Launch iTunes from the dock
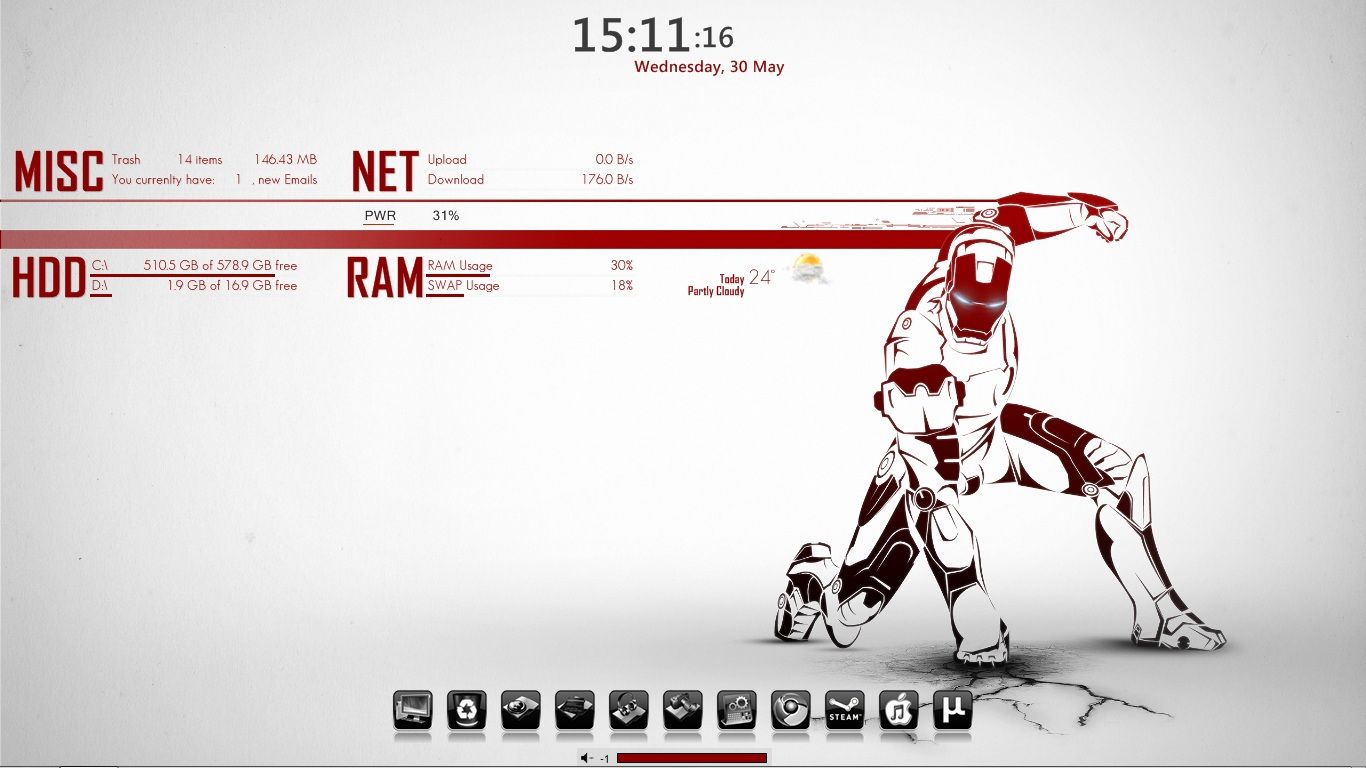This screenshot has width=1366, height=768. (x=900, y=712)
